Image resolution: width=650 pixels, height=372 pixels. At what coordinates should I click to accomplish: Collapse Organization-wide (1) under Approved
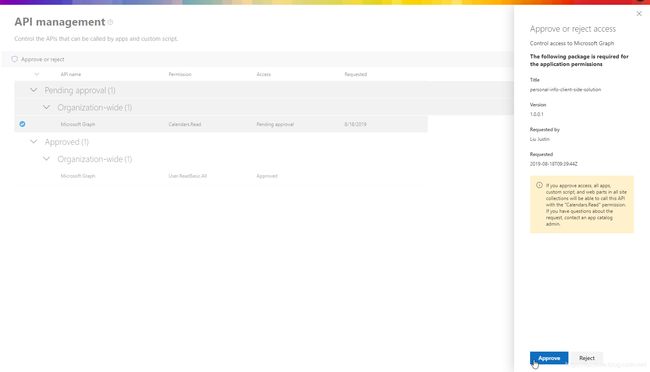(46, 159)
